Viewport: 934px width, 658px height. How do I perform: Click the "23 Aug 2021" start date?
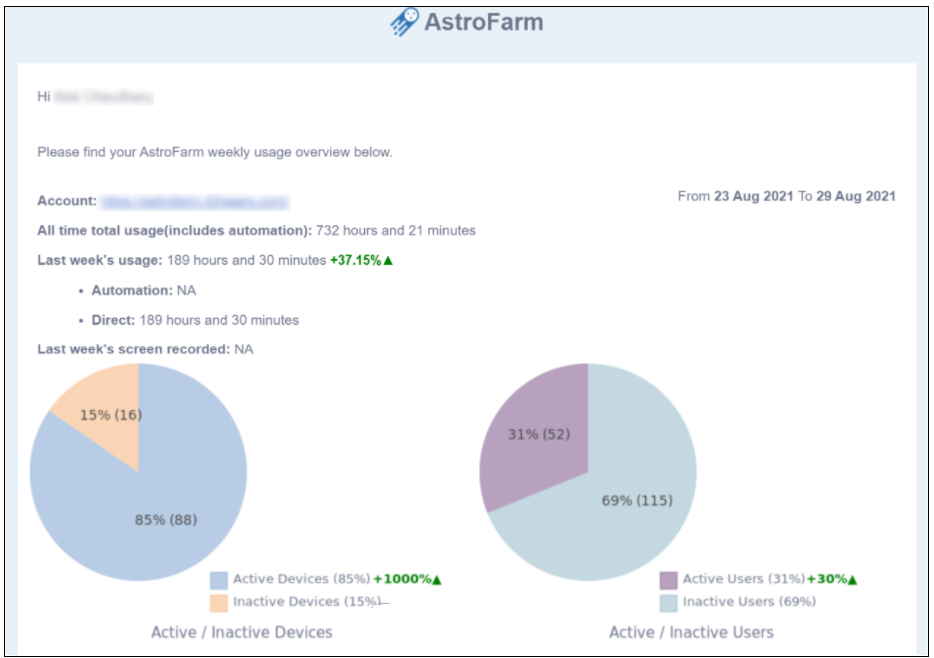(751, 196)
